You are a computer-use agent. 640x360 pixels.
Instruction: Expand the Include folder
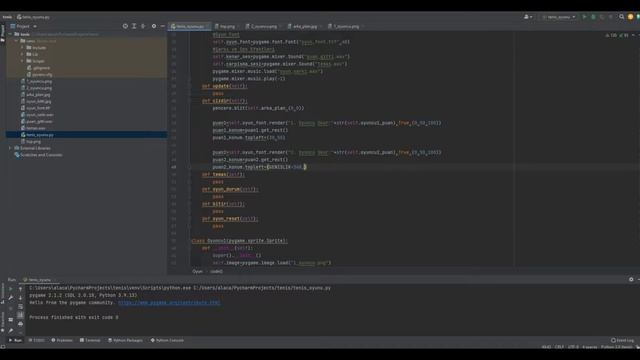[22, 47]
